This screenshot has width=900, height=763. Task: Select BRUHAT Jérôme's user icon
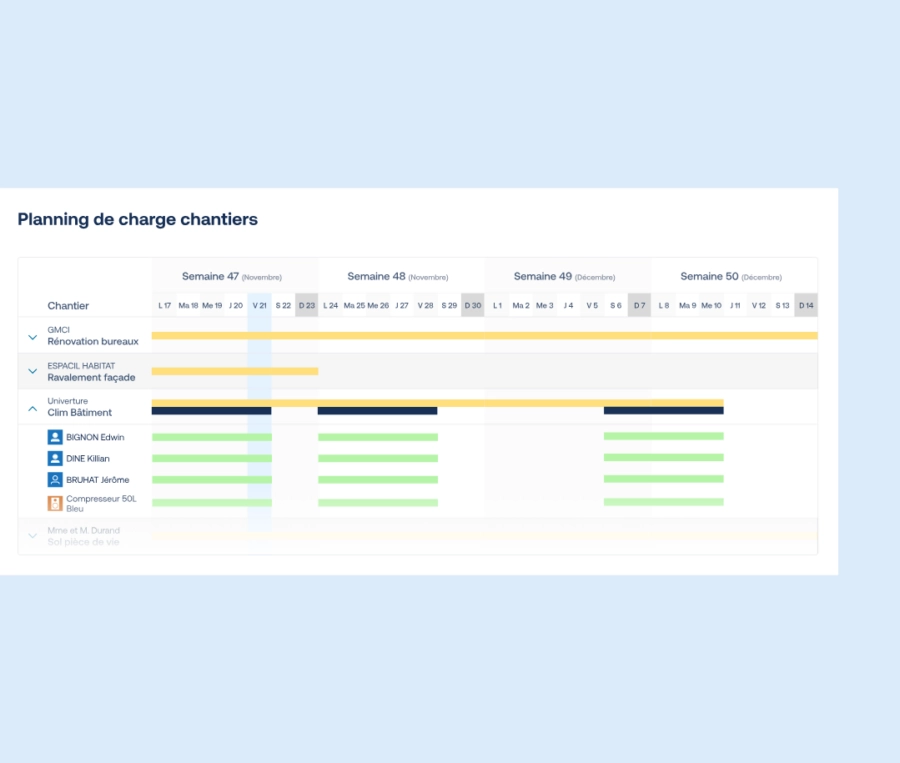(x=55, y=479)
